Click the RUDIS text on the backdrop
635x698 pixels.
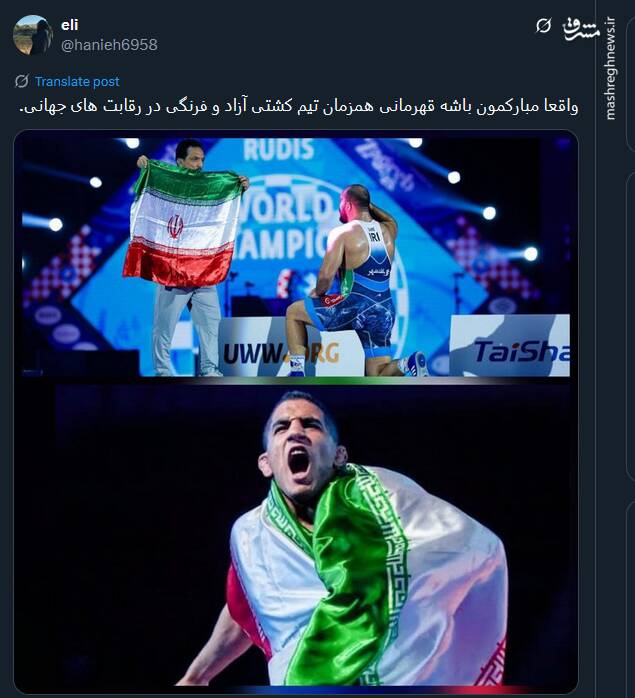tap(278, 150)
